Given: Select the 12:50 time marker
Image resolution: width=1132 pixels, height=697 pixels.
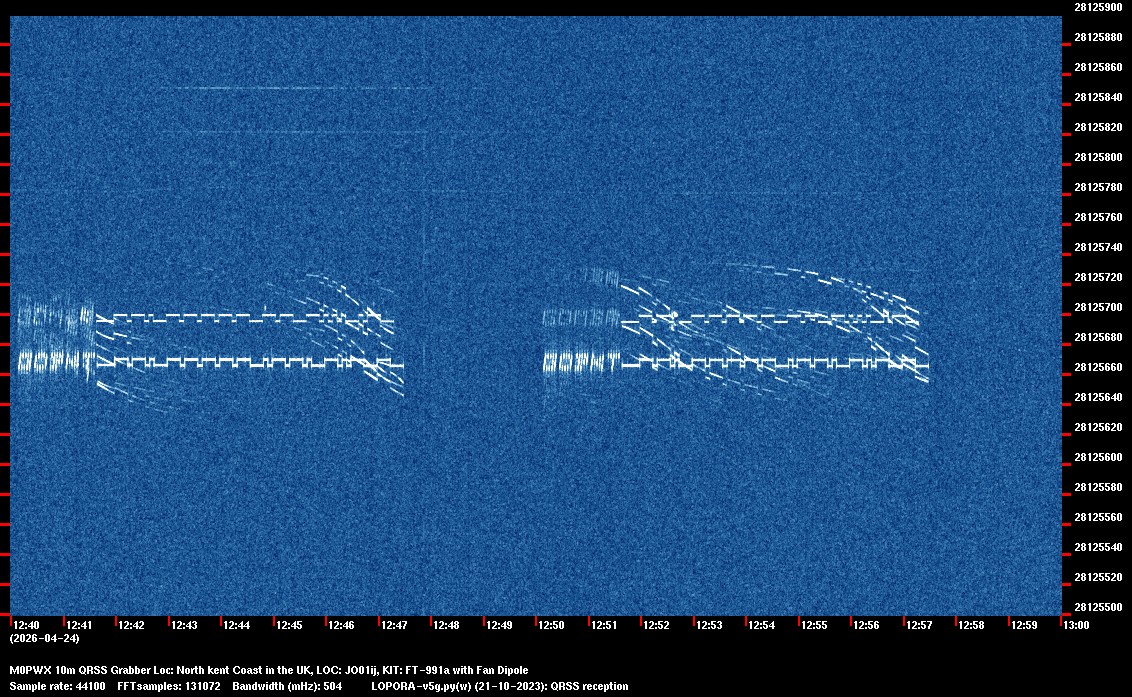Looking at the screenshot, I should [551, 625].
